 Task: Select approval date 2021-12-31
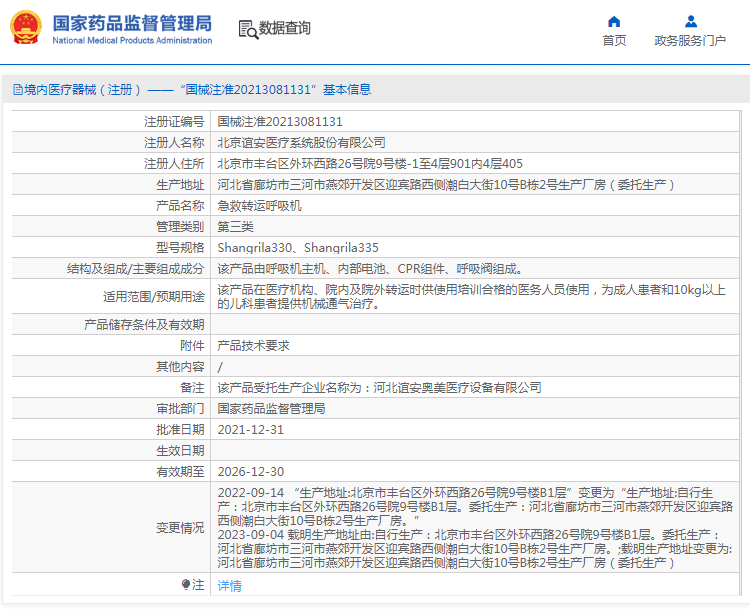(251, 430)
